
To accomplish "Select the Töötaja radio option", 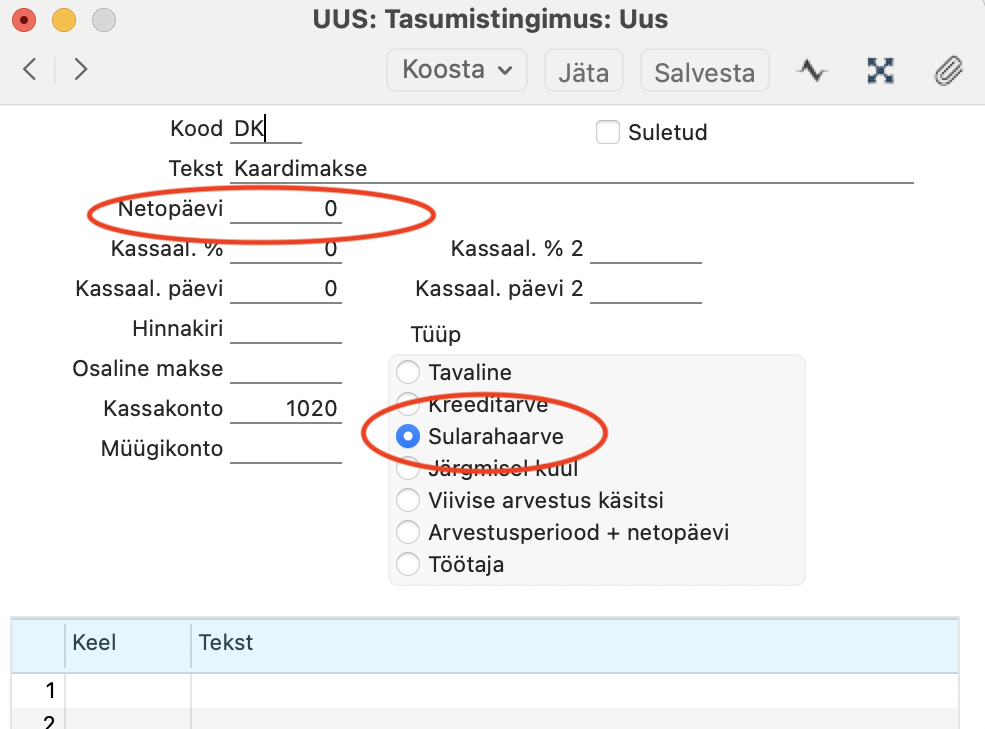I will tap(408, 564).
